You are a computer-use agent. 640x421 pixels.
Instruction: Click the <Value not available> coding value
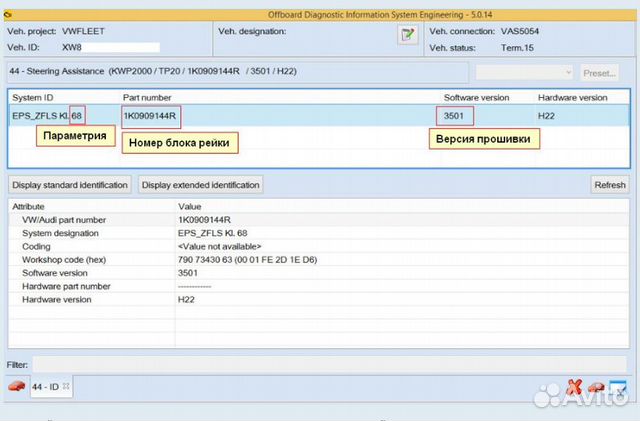220,247
